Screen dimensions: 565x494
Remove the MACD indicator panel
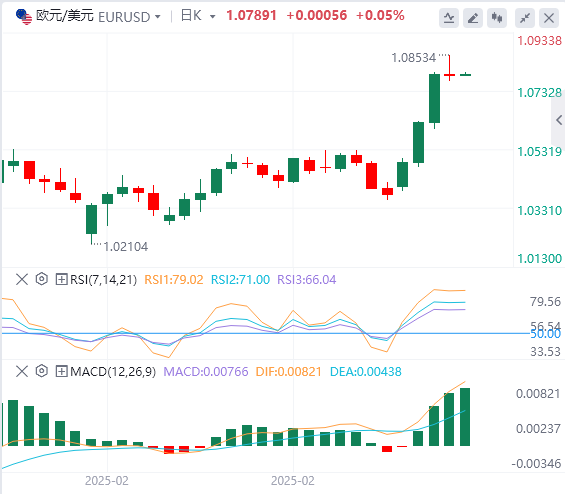click(22, 371)
